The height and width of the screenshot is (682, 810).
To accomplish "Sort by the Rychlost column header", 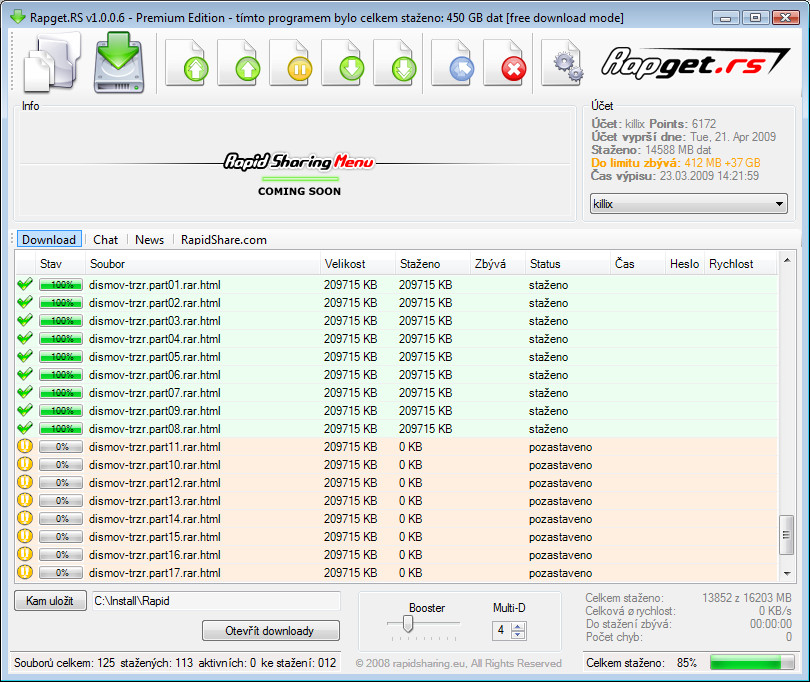I will (740, 264).
